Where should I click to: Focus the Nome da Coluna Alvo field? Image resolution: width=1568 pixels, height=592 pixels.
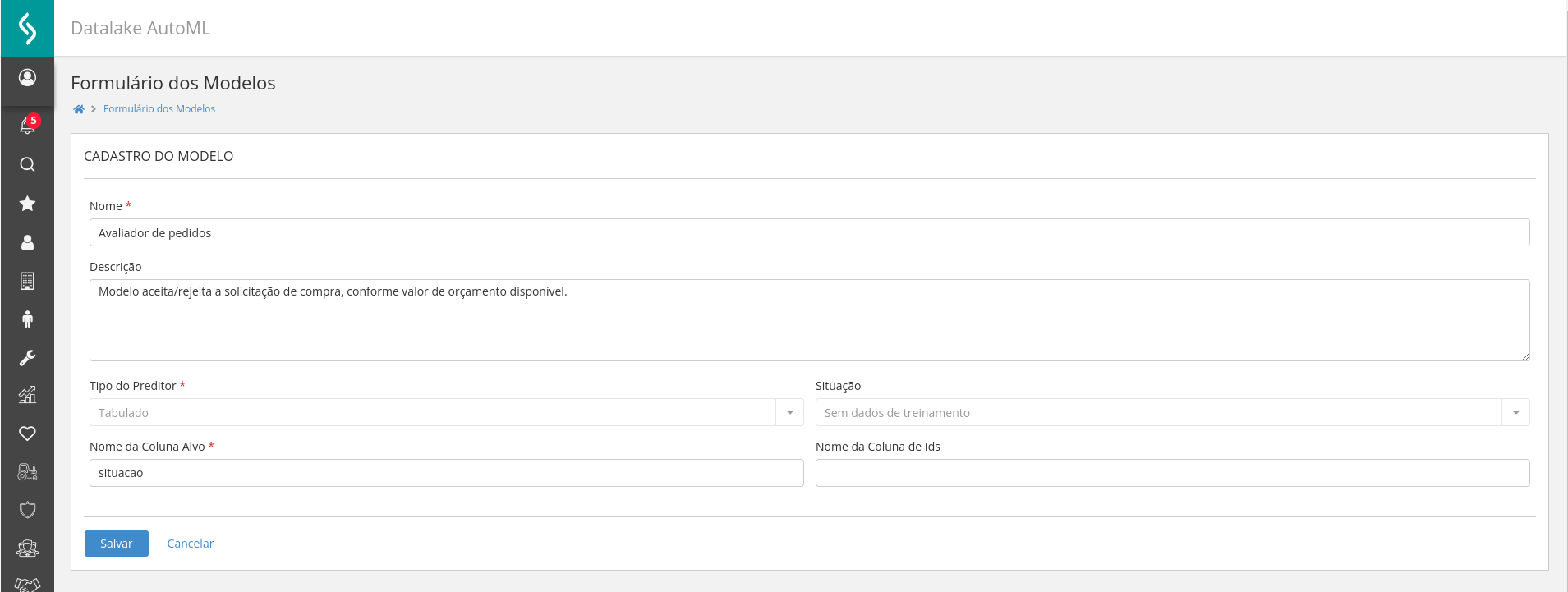coord(446,473)
